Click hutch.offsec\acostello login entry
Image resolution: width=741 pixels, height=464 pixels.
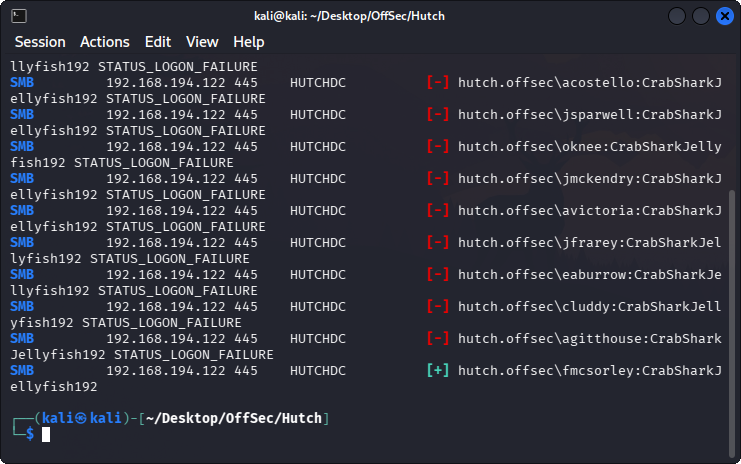[x=590, y=83]
